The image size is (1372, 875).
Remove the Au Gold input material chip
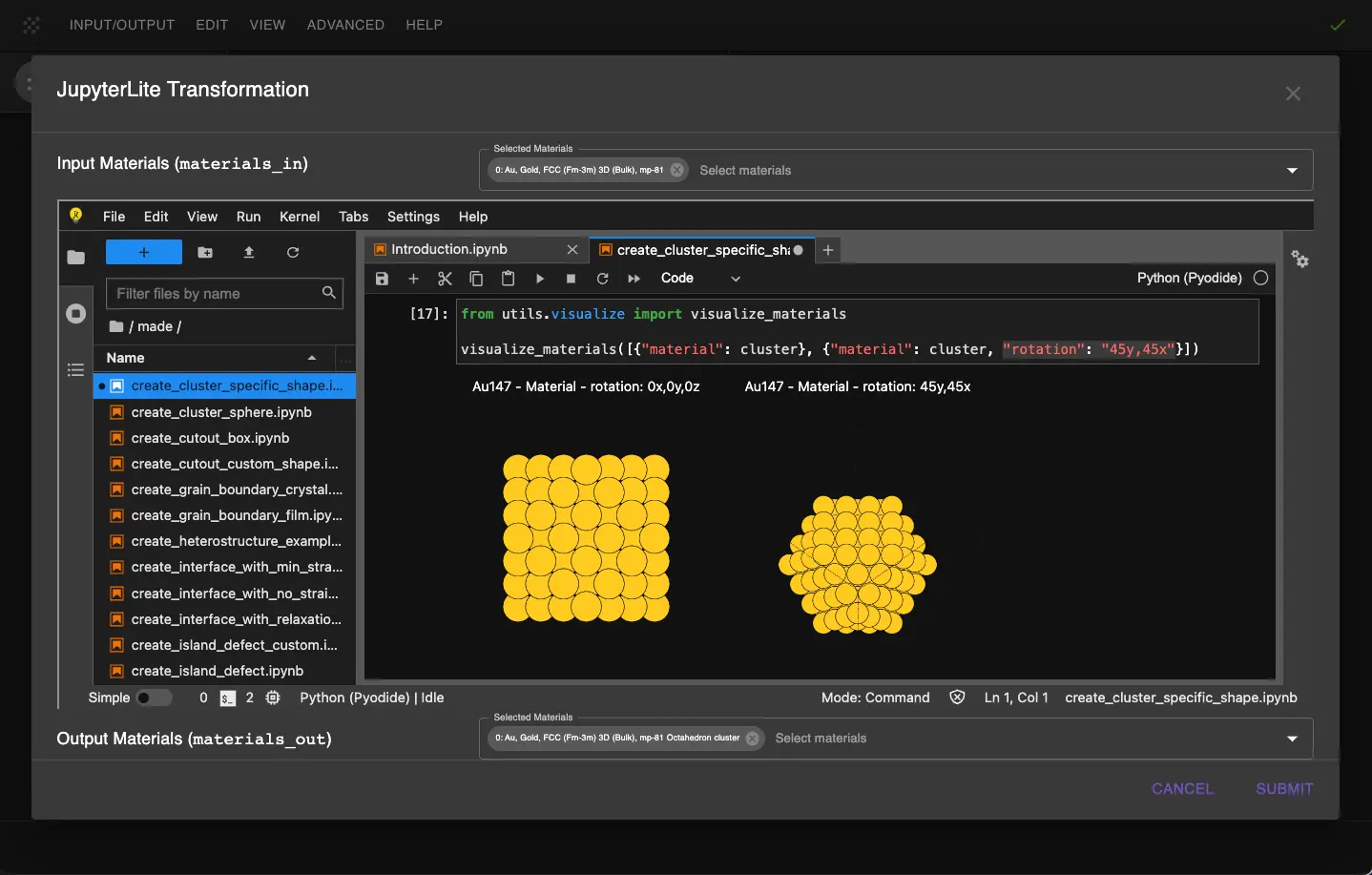tap(677, 170)
